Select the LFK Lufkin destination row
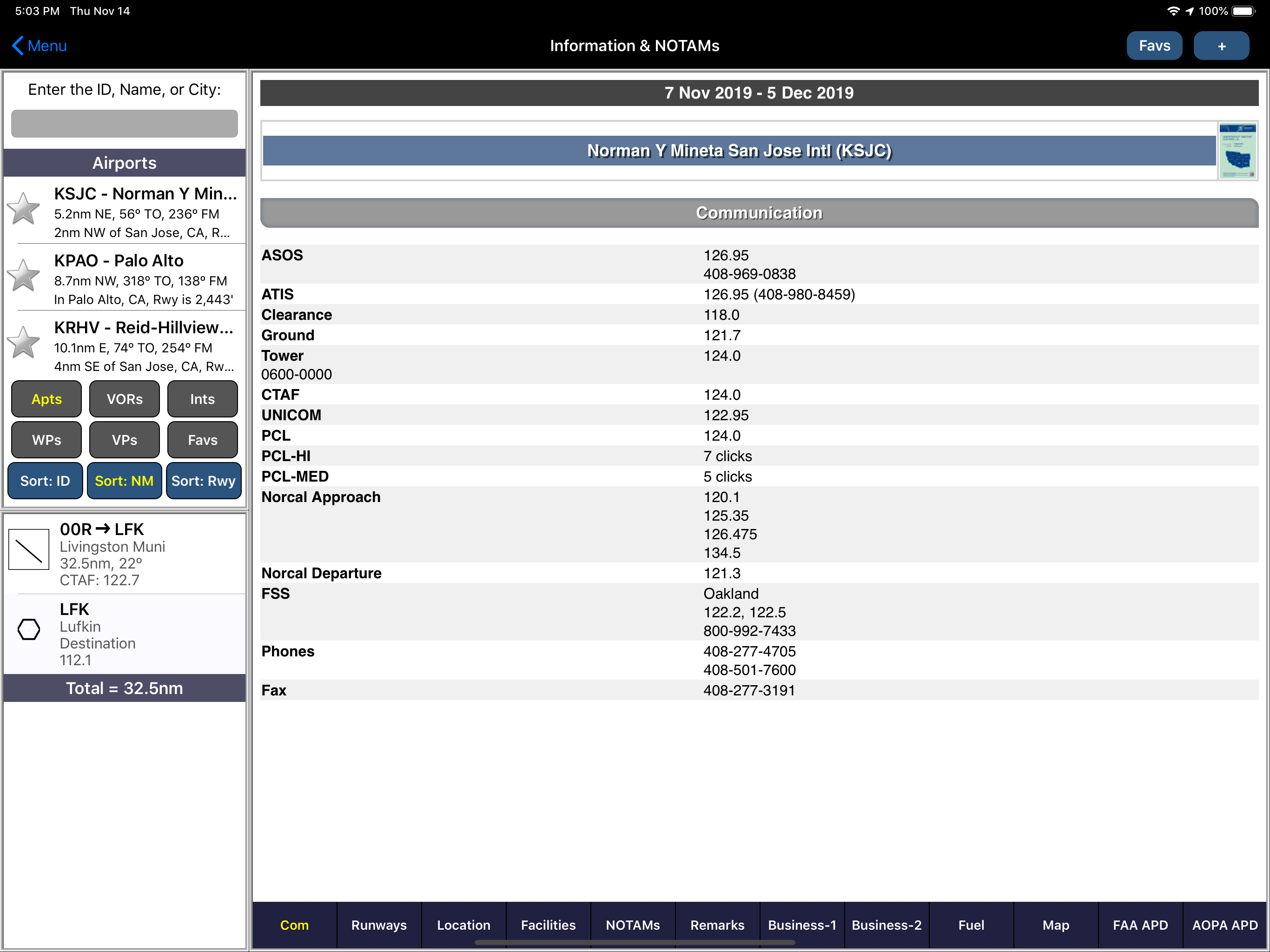Screen dimensions: 1270x952 [125, 634]
